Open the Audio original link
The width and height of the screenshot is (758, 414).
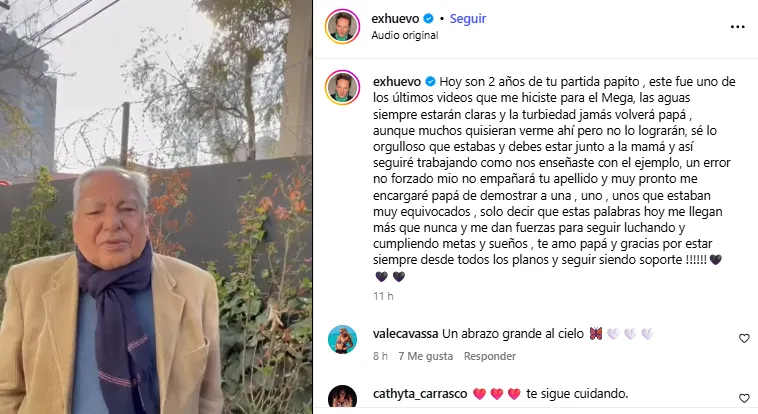click(405, 35)
